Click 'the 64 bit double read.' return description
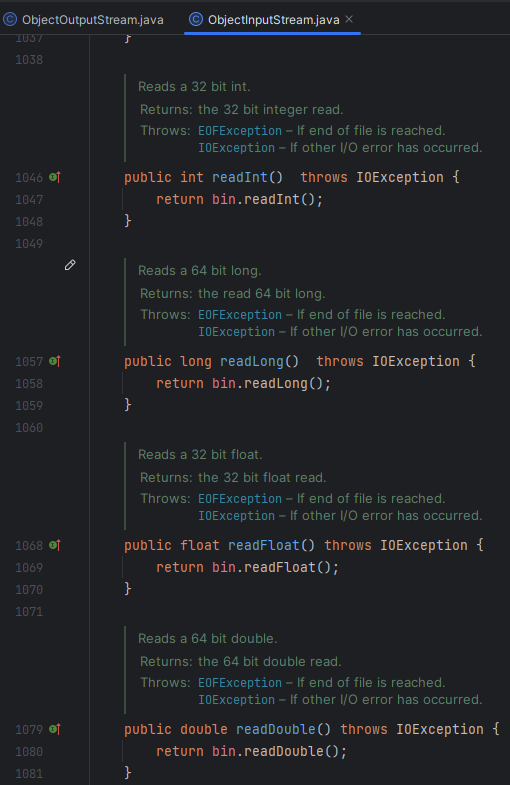The height and width of the screenshot is (785, 510). pos(270,662)
